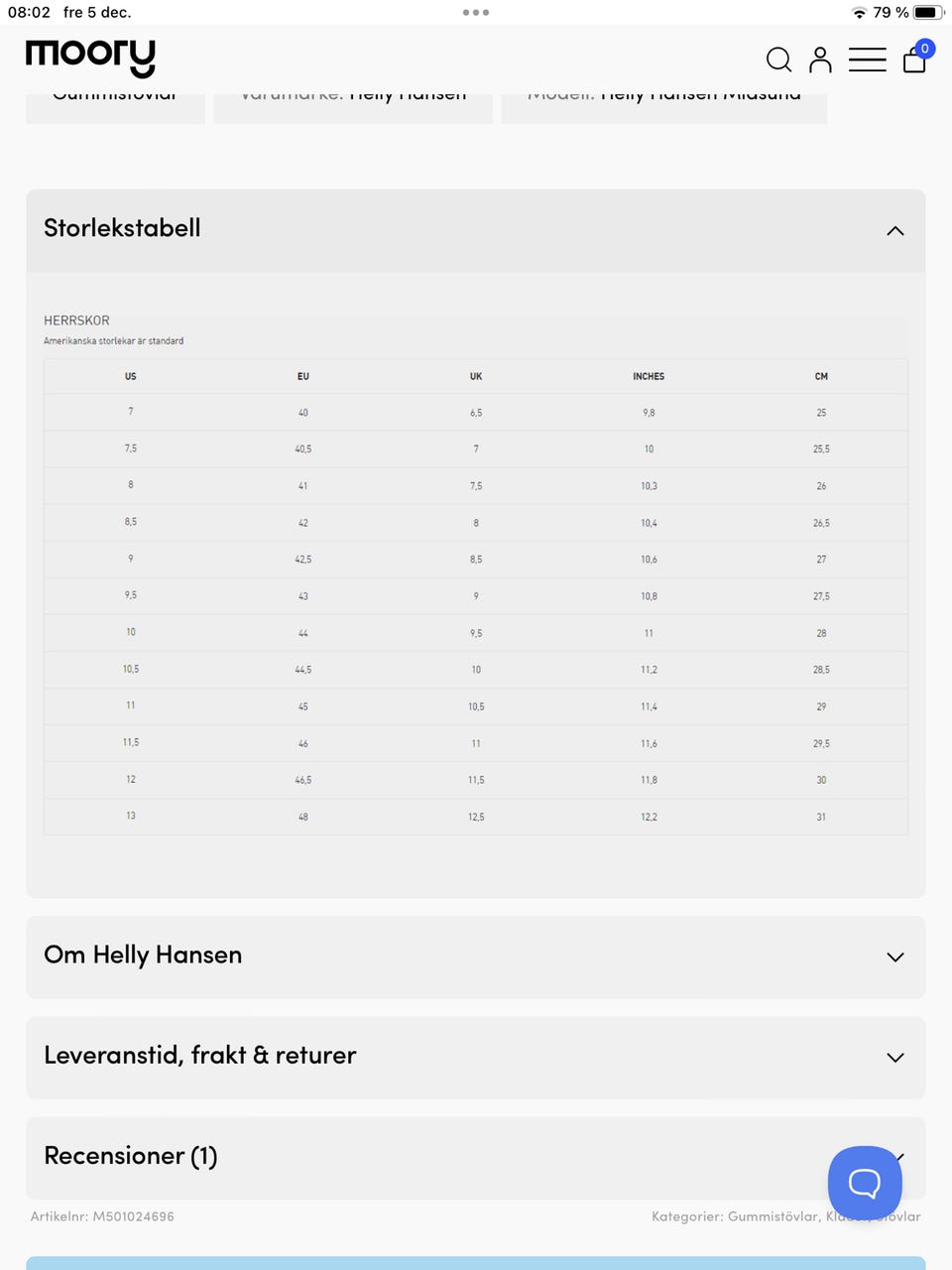Select the Varumärke: Helly Hansen filter
This screenshot has height=1270, width=952.
[353, 99]
